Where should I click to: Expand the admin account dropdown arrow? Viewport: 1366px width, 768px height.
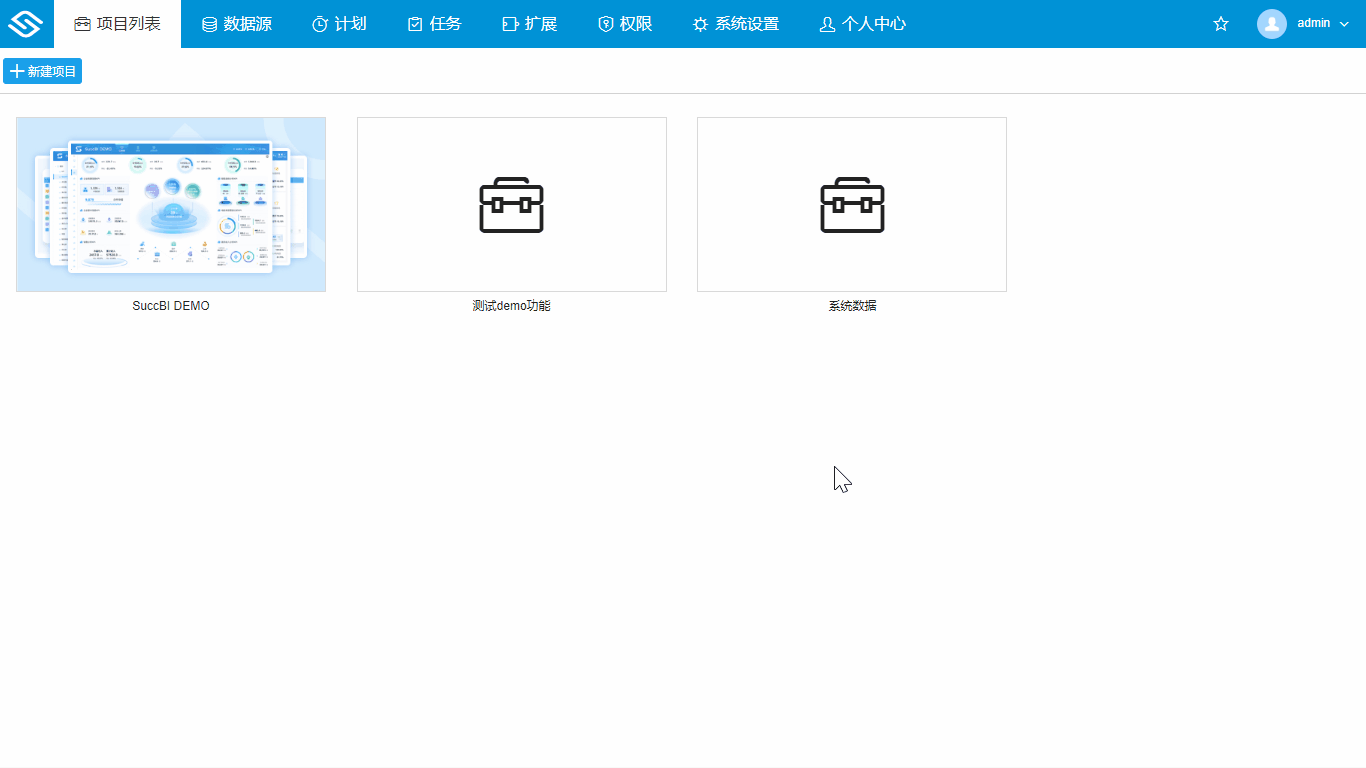click(1346, 23)
